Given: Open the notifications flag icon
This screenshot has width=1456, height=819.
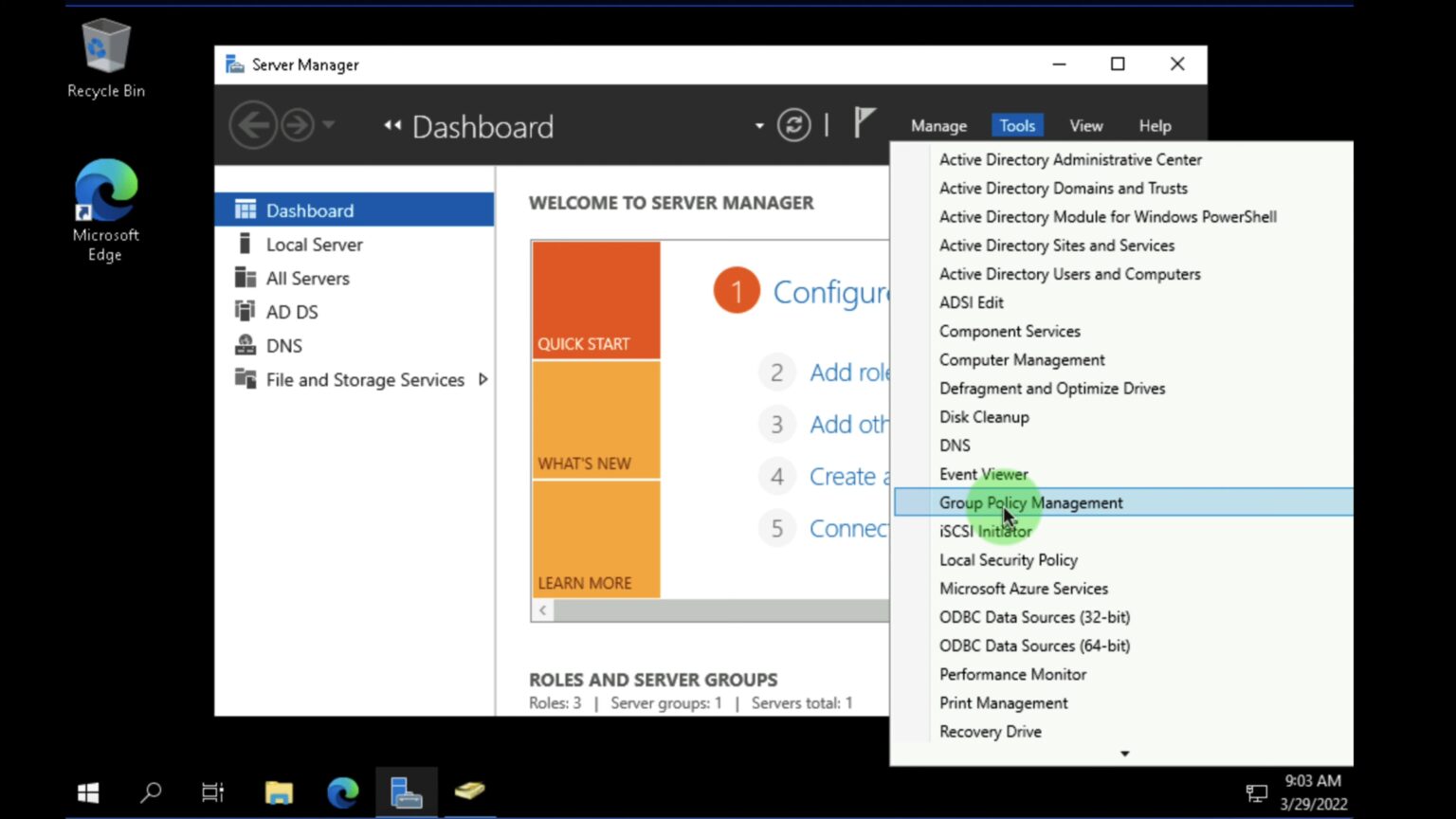Looking at the screenshot, I should [864, 122].
